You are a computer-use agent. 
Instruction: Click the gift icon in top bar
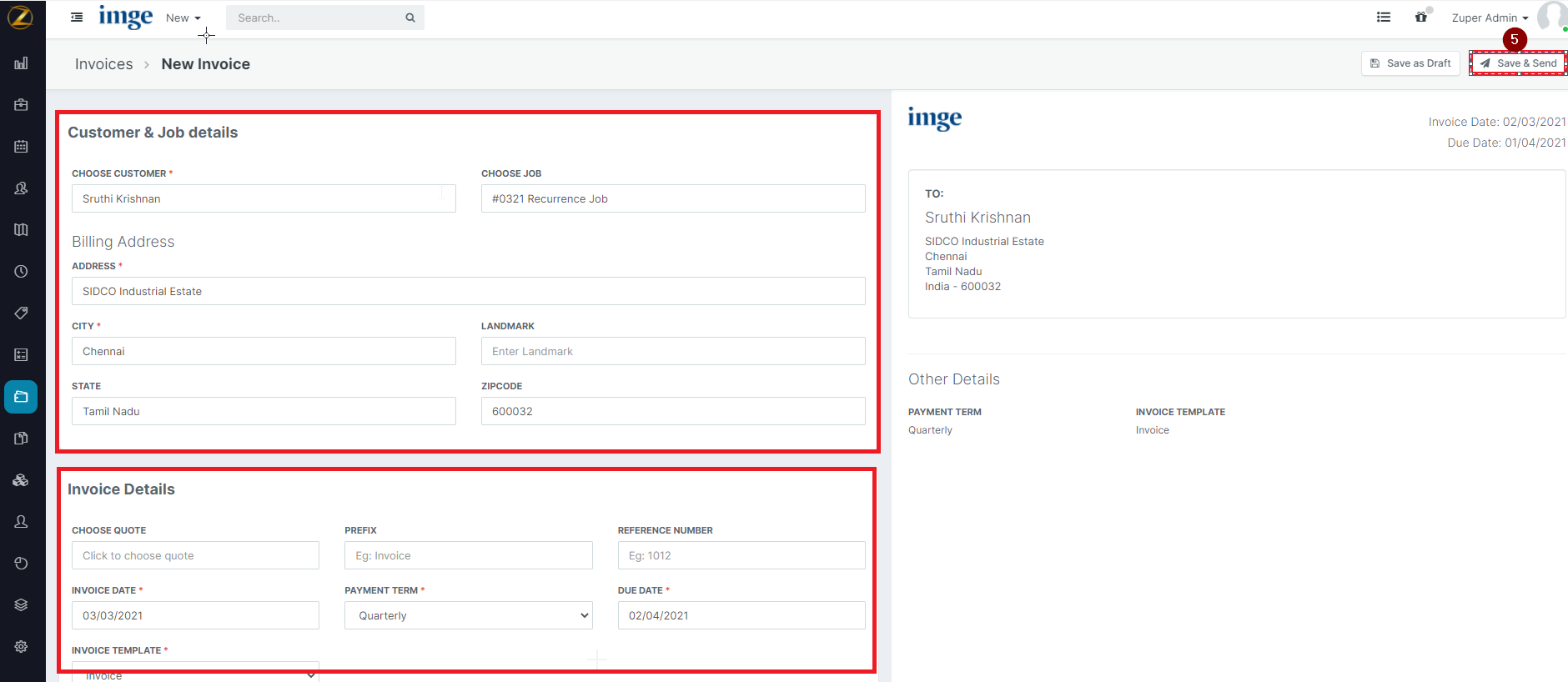(x=1420, y=18)
